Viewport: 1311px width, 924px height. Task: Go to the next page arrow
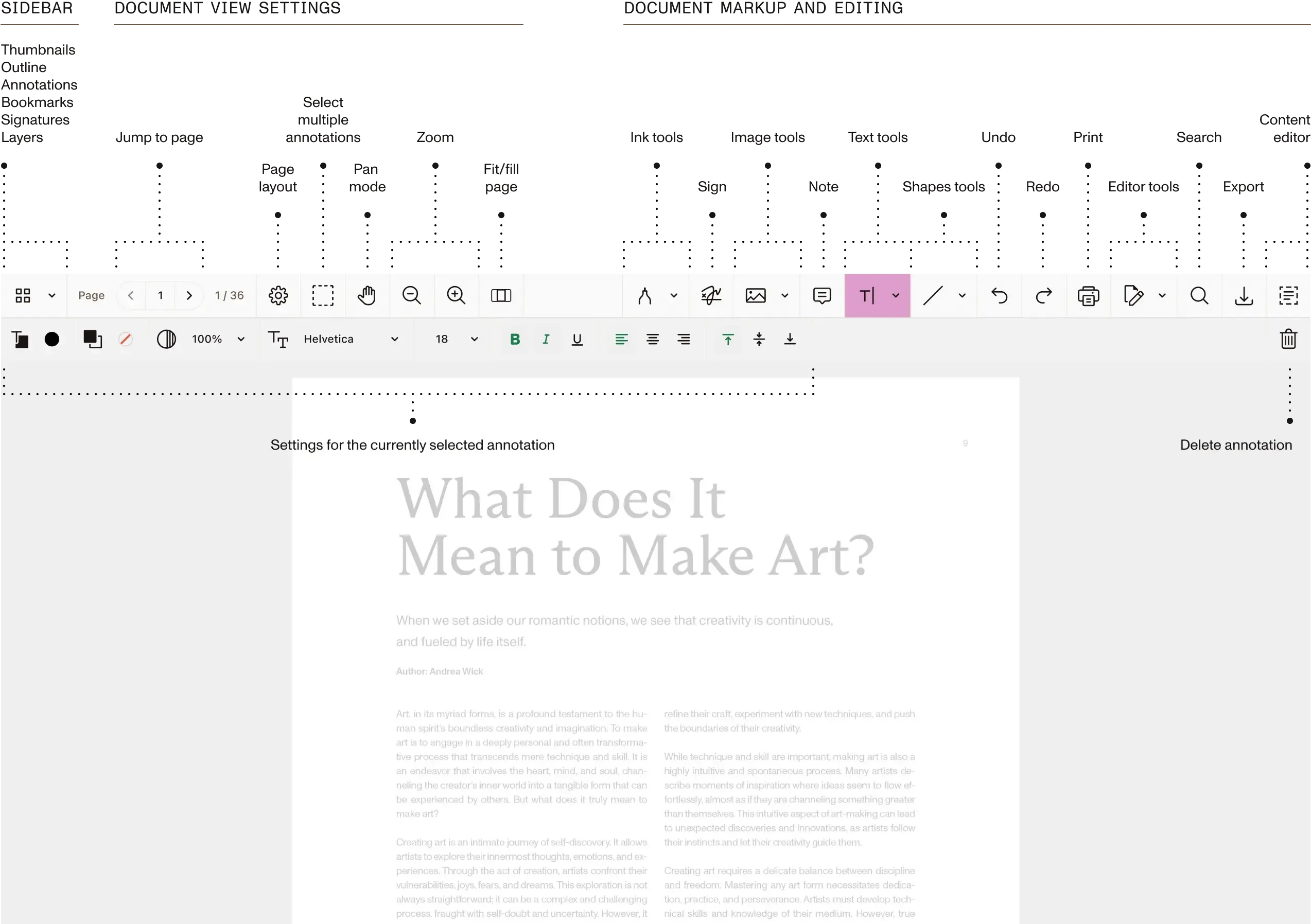coord(189,296)
